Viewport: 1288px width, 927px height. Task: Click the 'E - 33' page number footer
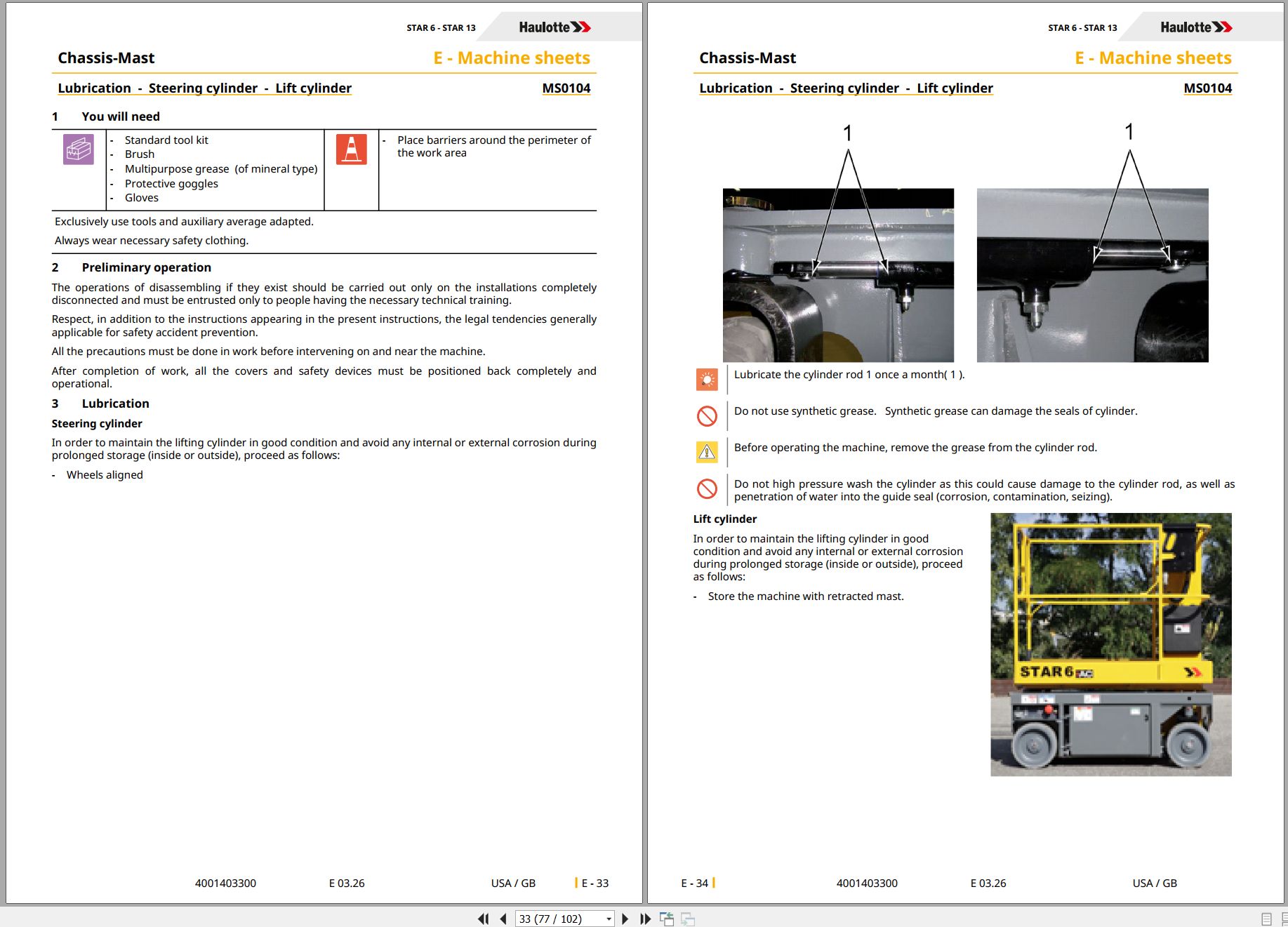coord(595,883)
